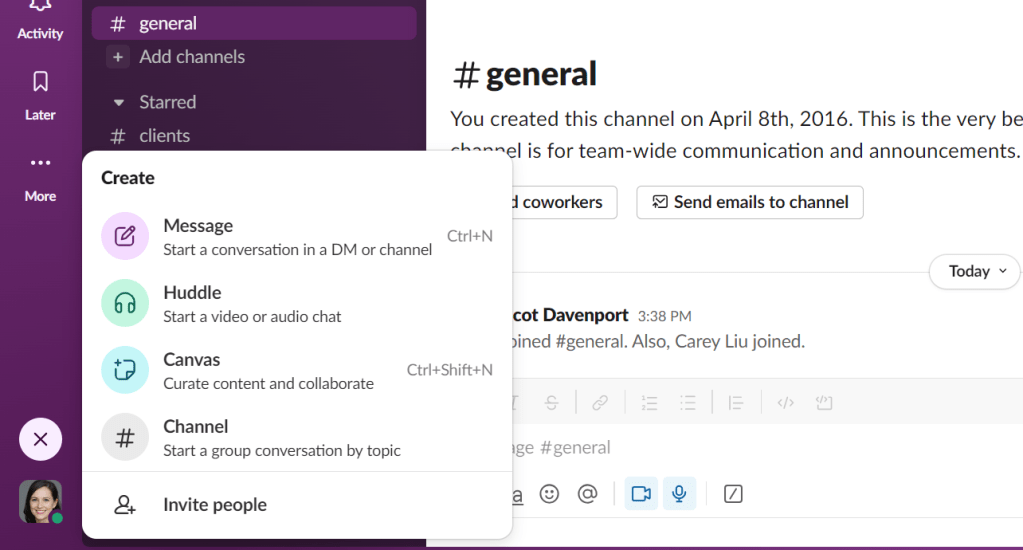Collapse the Starred section

point(119,102)
